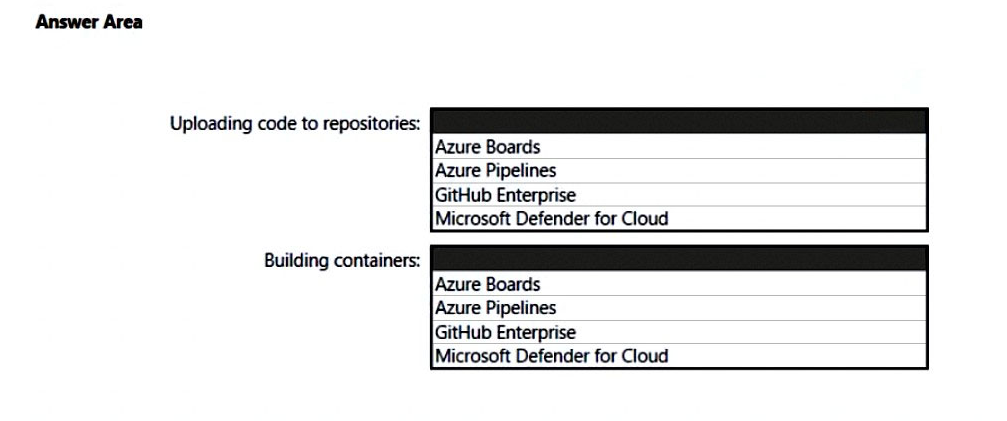Open the Uploading code to repositories dropdown

click(x=679, y=122)
